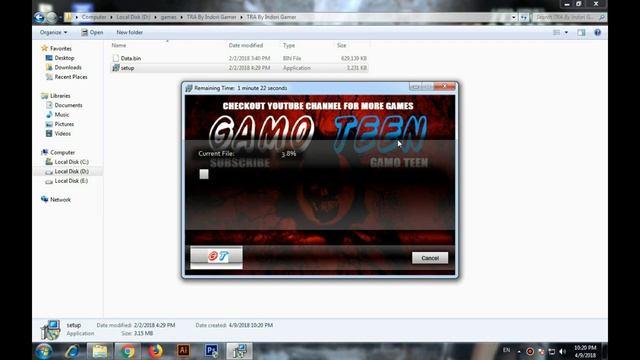This screenshot has width=640, height=360.
Task: Sort by Type column header
Action: (289, 45)
